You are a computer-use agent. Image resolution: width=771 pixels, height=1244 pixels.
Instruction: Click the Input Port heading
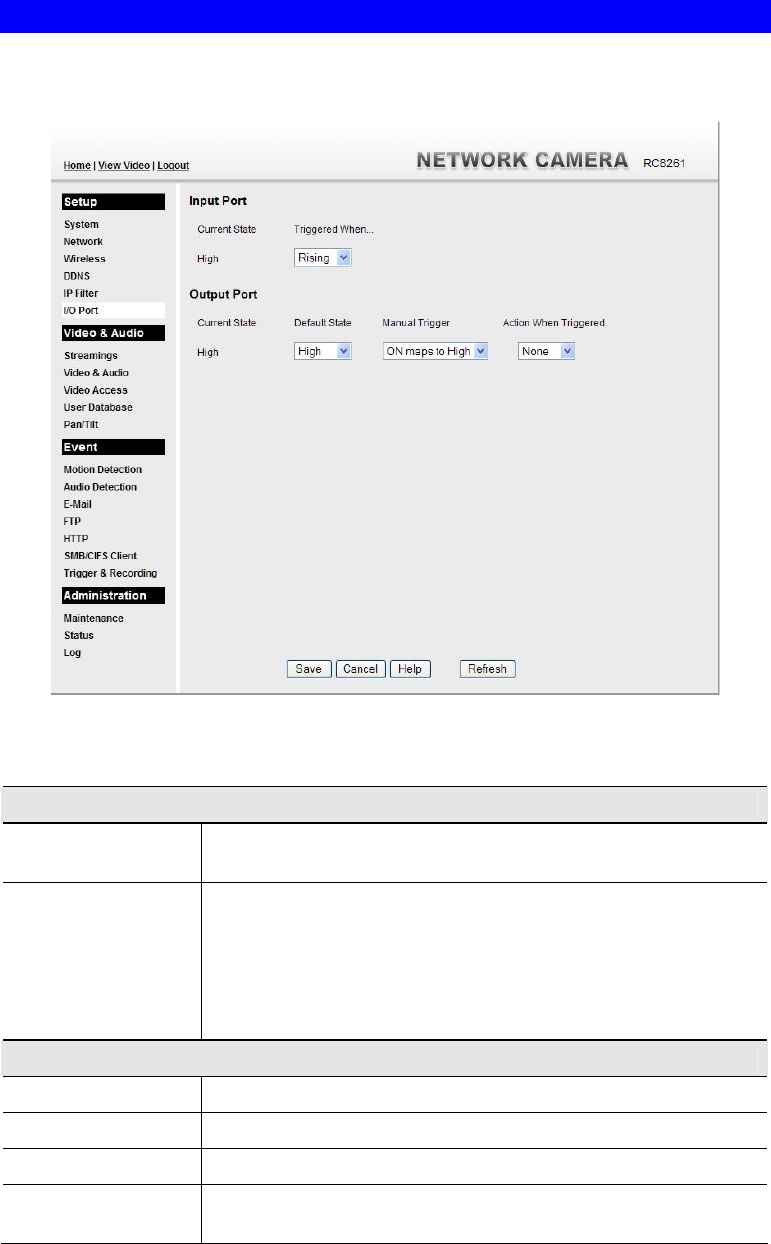pos(218,202)
